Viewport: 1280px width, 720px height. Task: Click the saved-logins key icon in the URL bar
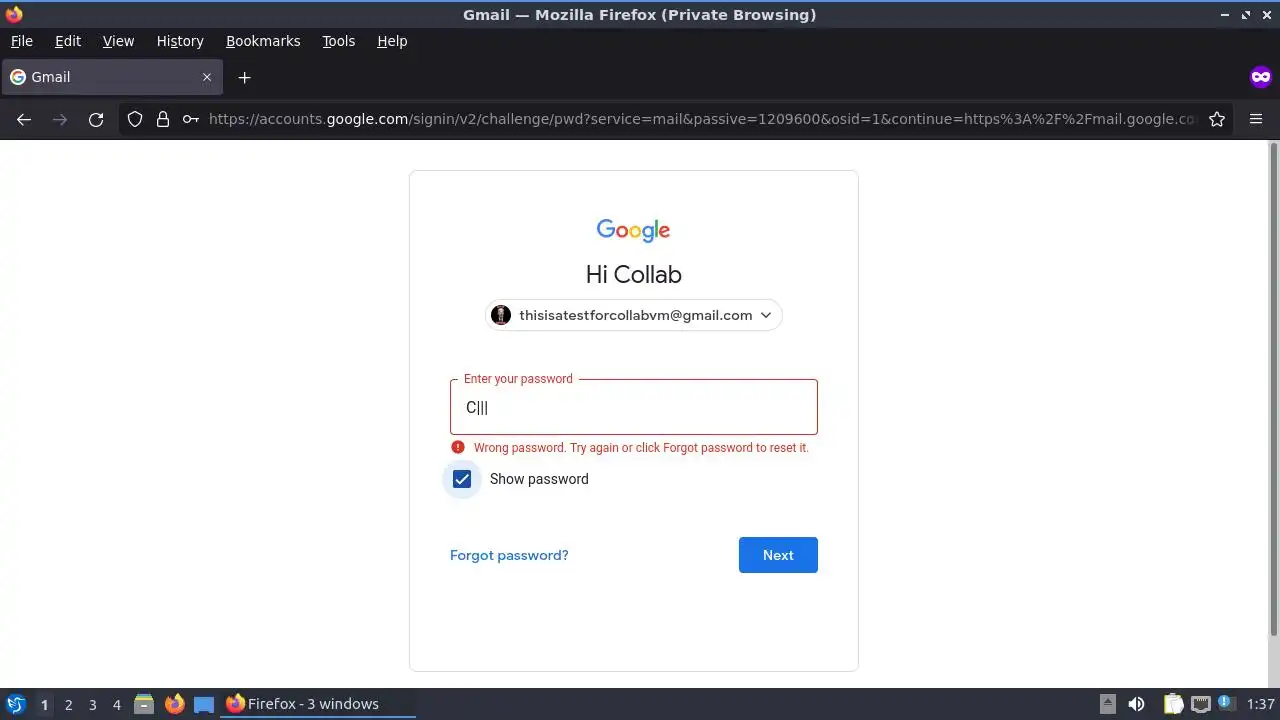point(191,119)
